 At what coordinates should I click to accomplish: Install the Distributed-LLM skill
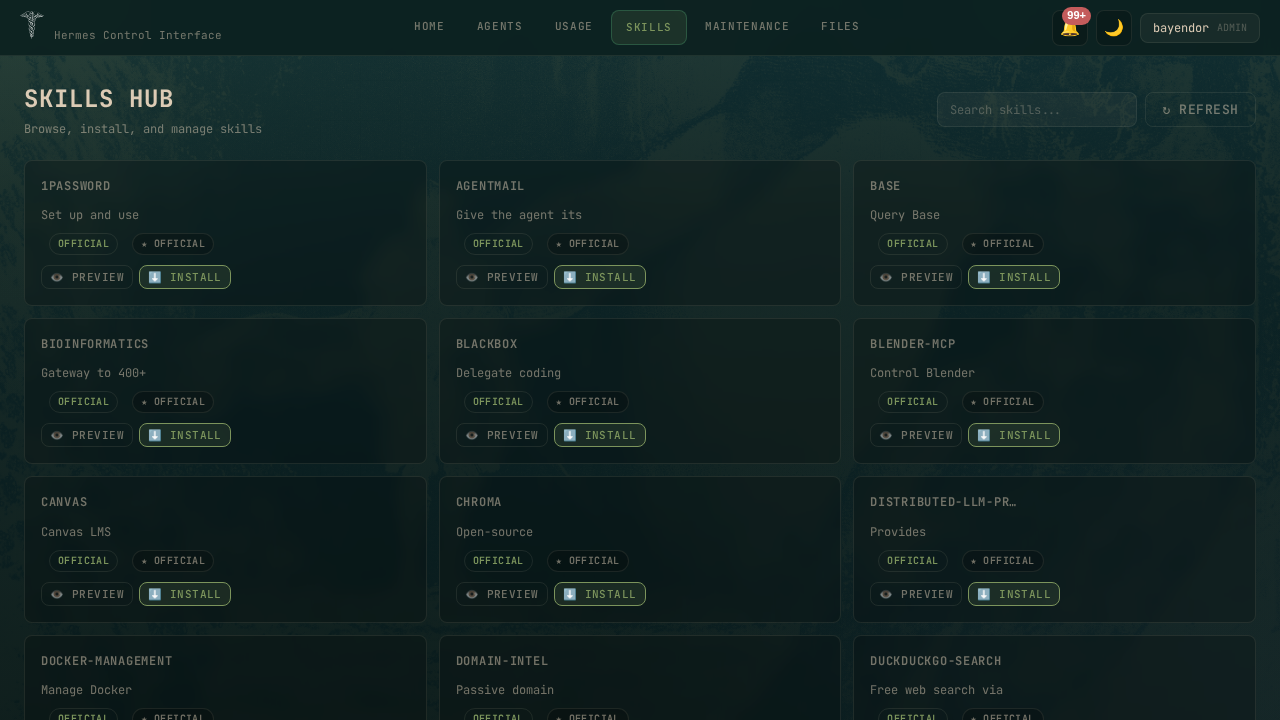coord(1014,594)
